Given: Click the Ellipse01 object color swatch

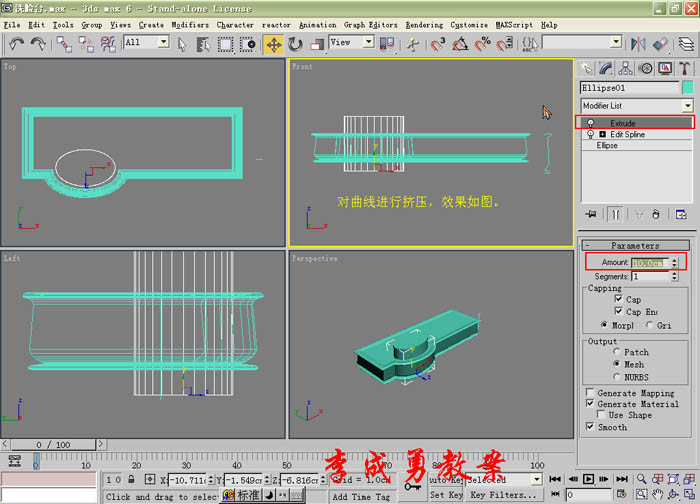Looking at the screenshot, I should [x=688, y=87].
